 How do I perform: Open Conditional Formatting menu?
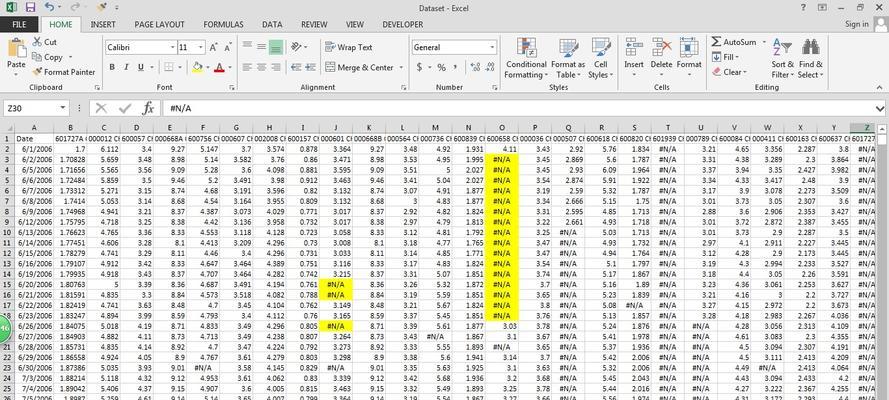(526, 59)
